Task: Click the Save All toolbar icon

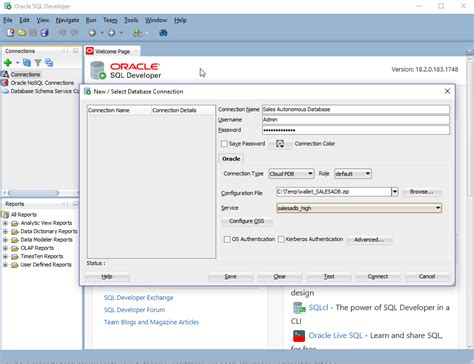Action: tap(44, 33)
